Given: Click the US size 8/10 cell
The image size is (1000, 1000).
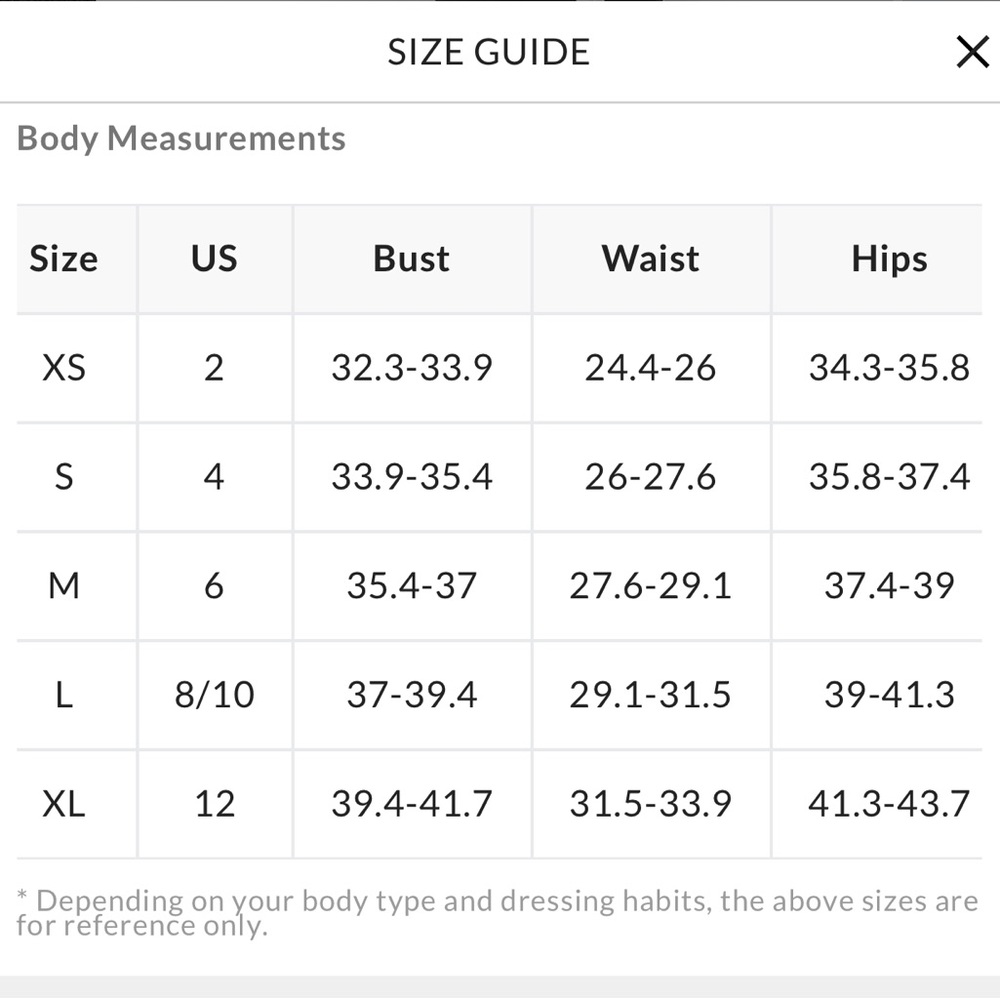Looking at the screenshot, I should click(214, 695).
